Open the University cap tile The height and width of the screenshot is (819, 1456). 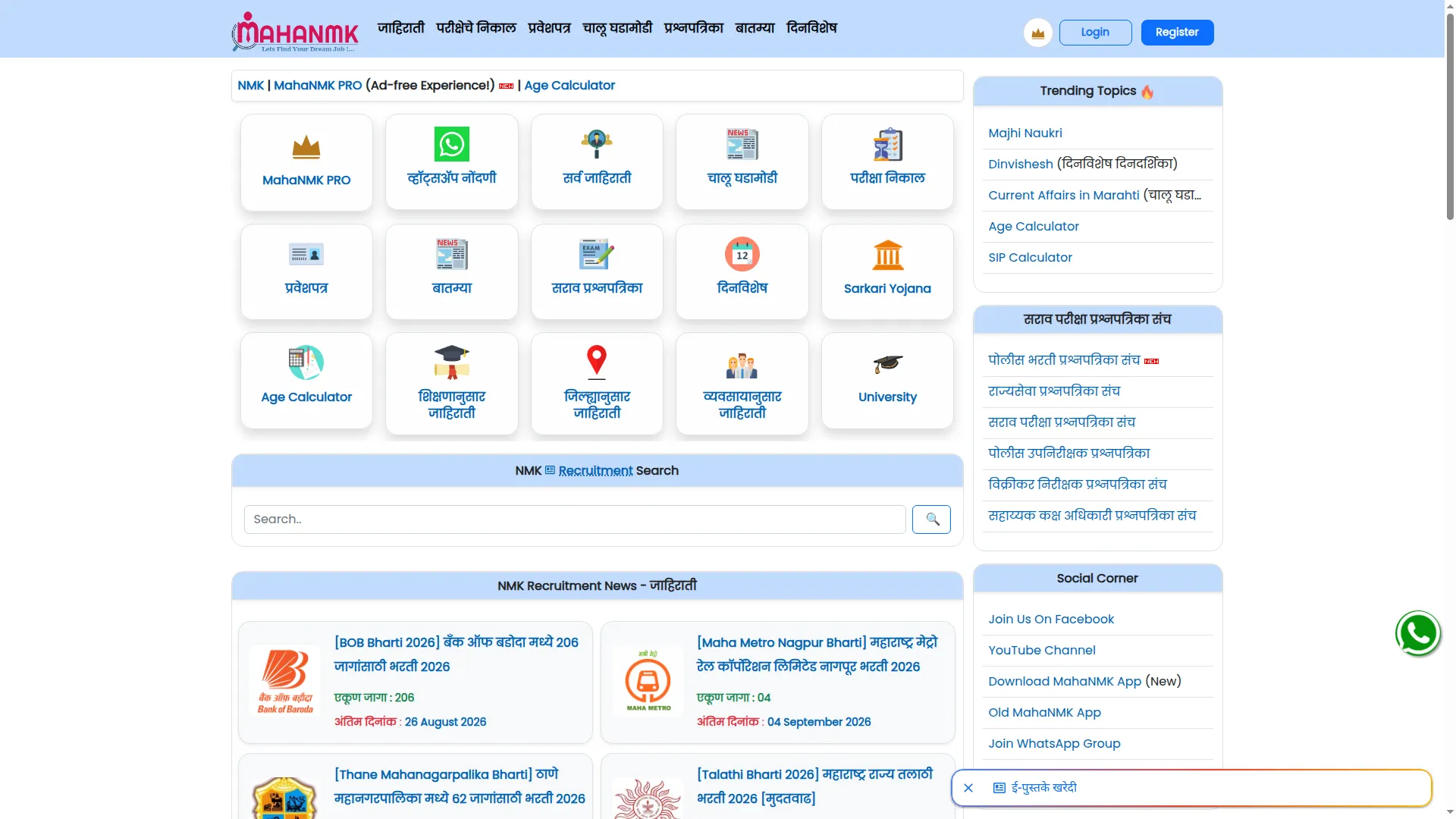[887, 381]
